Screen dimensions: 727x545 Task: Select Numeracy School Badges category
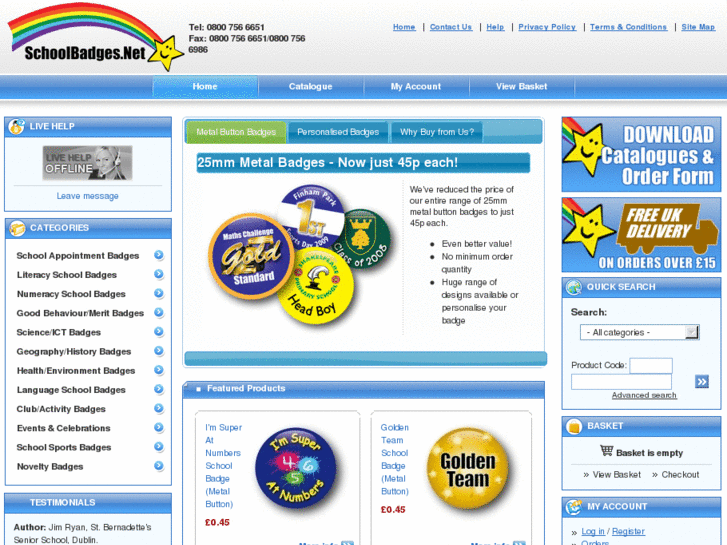point(71,294)
